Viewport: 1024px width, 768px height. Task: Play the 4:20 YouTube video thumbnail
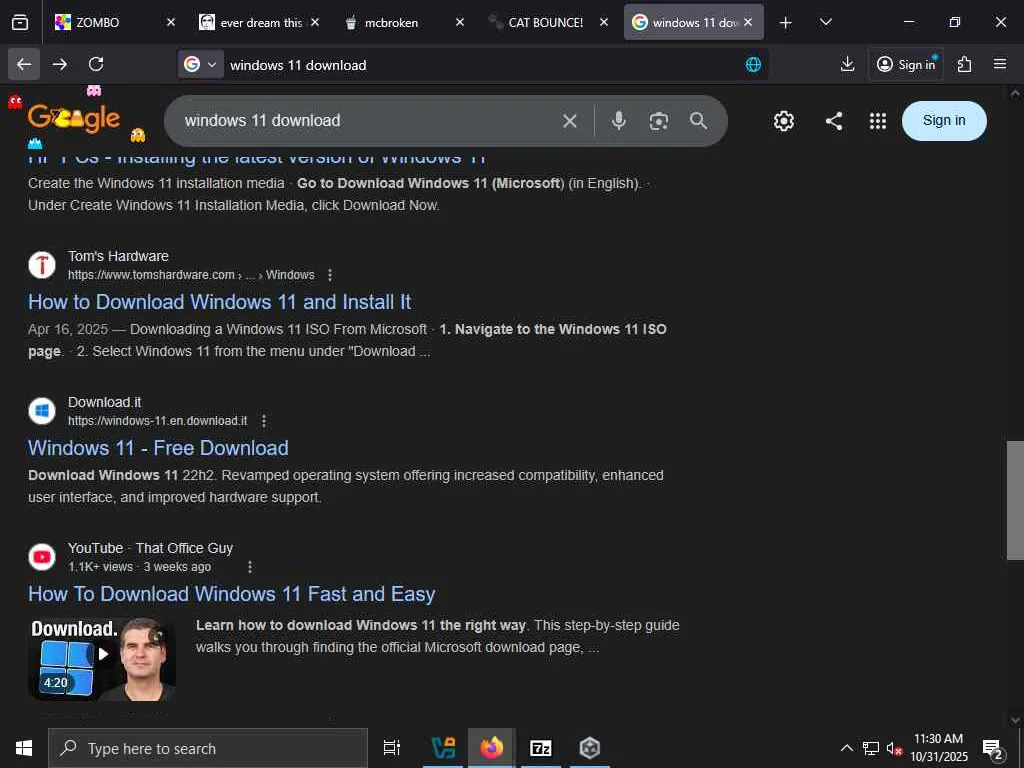coord(102,660)
